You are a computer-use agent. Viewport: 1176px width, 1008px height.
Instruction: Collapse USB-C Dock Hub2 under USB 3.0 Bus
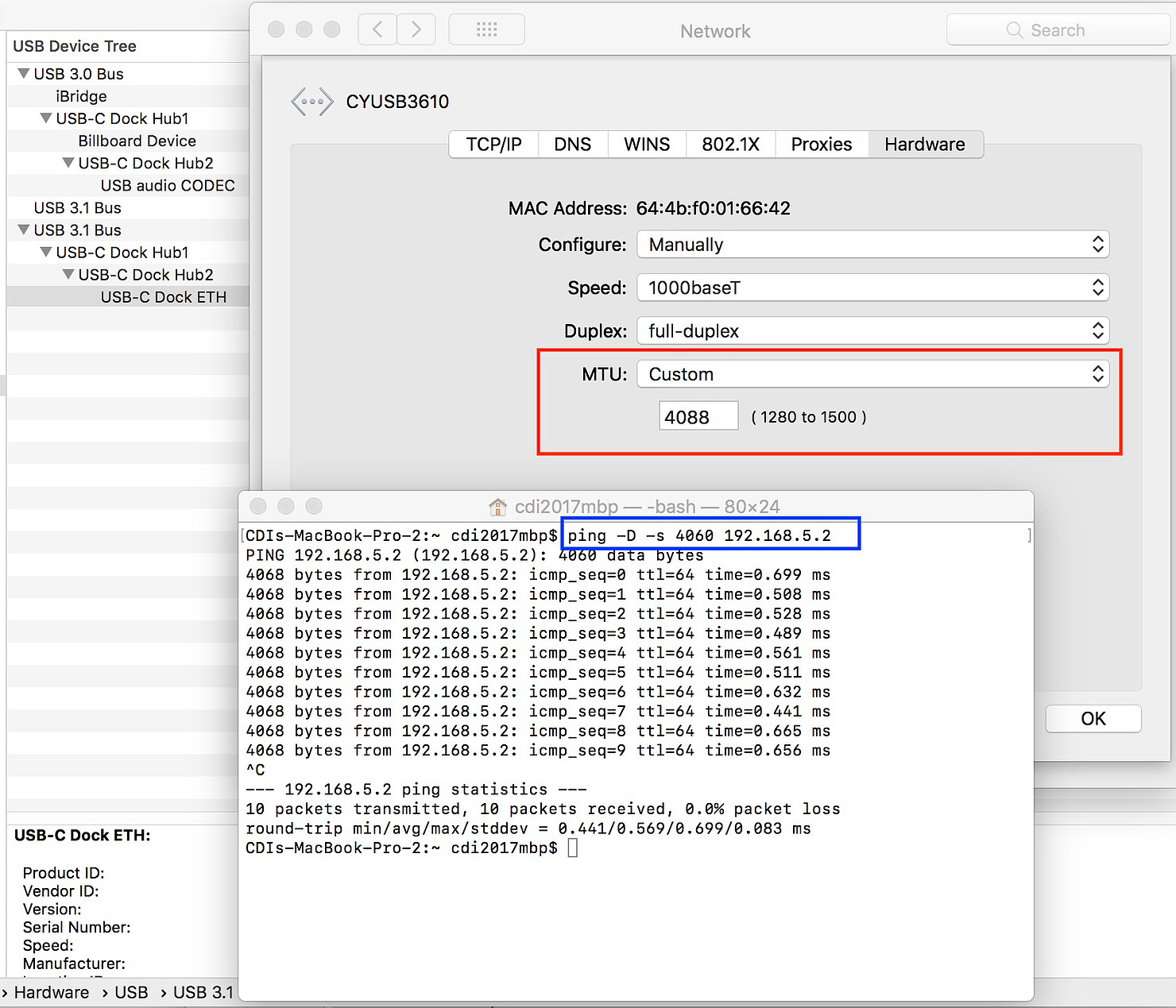point(68,163)
